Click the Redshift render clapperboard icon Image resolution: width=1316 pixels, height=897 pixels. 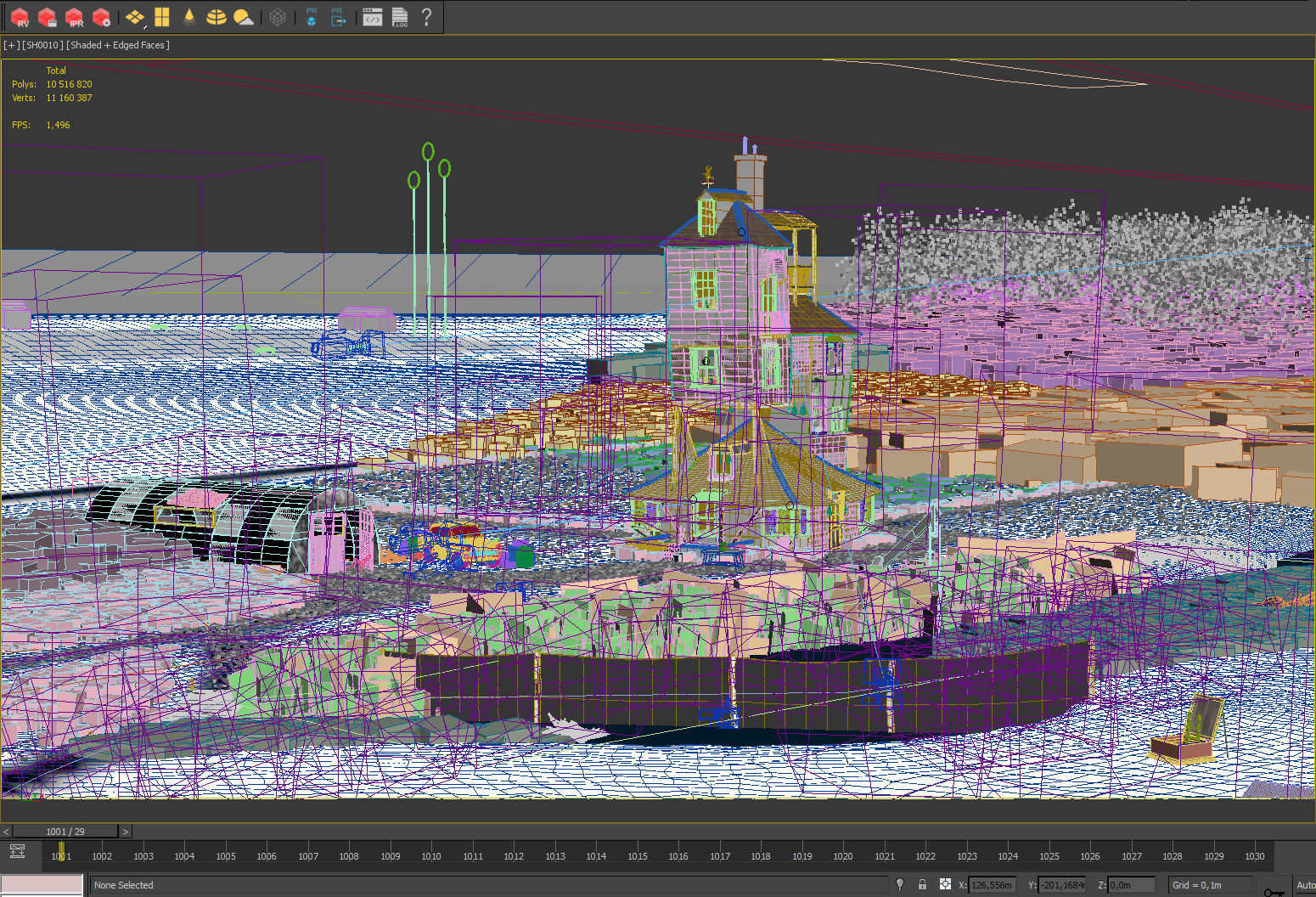[x=48, y=17]
